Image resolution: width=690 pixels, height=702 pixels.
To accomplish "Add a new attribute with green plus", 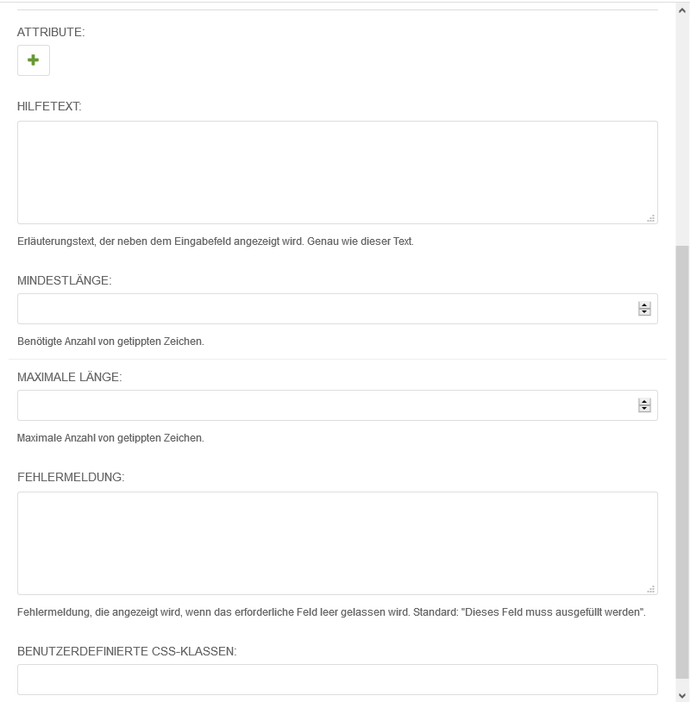I will (x=33, y=61).
